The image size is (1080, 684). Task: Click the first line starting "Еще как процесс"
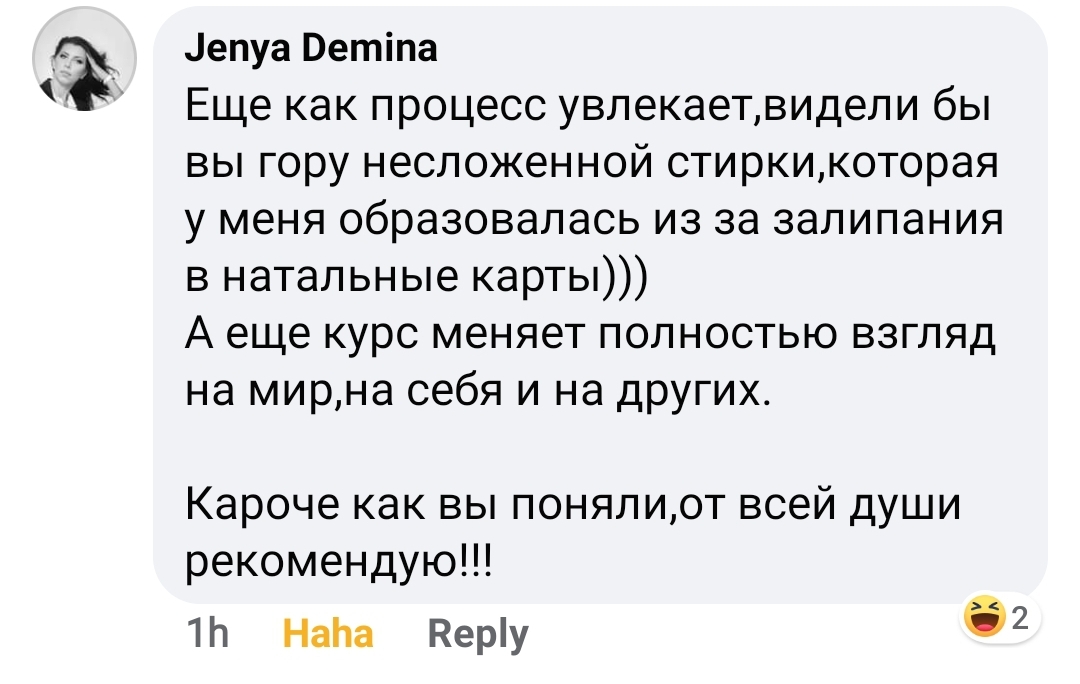588,108
